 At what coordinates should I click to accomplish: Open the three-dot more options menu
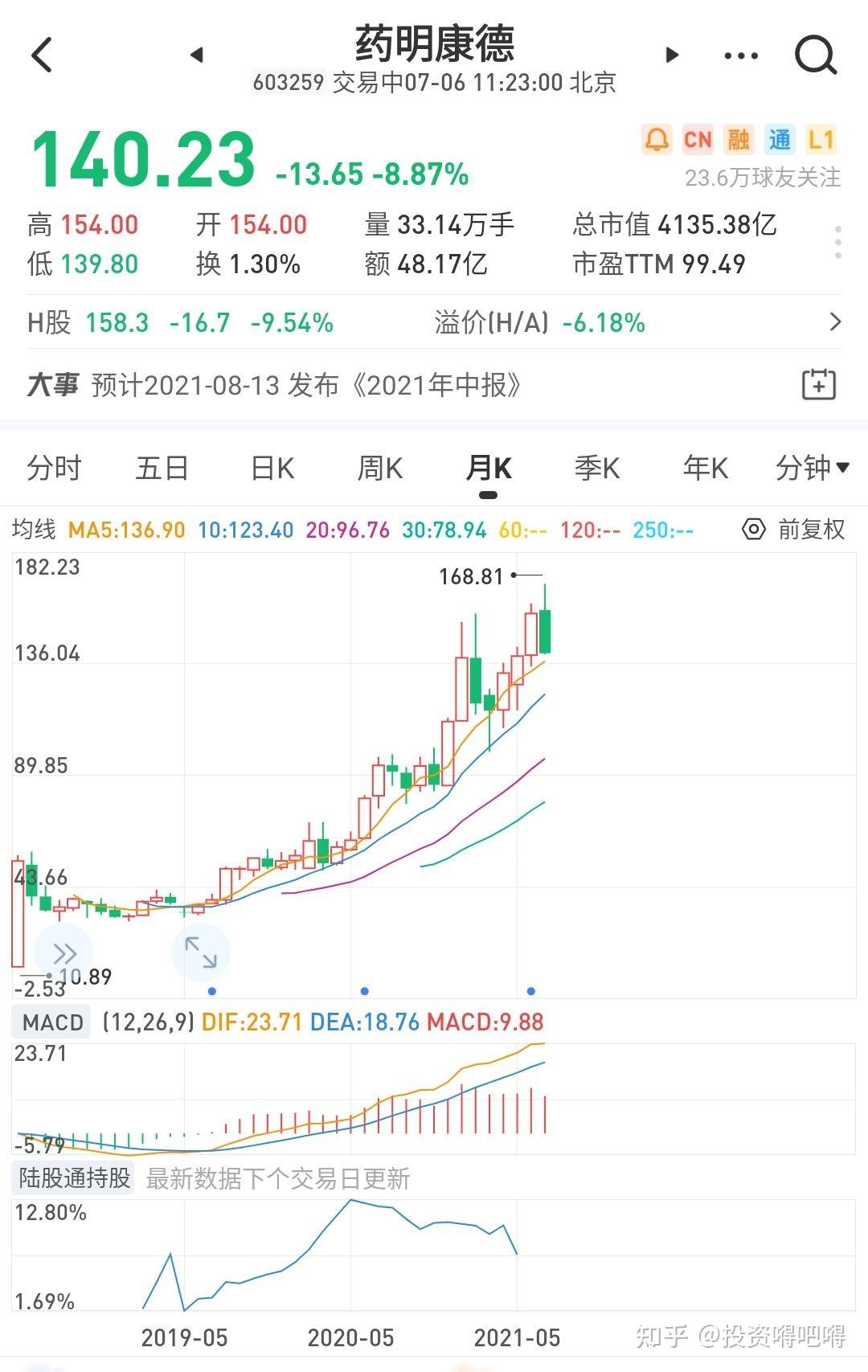[x=740, y=55]
